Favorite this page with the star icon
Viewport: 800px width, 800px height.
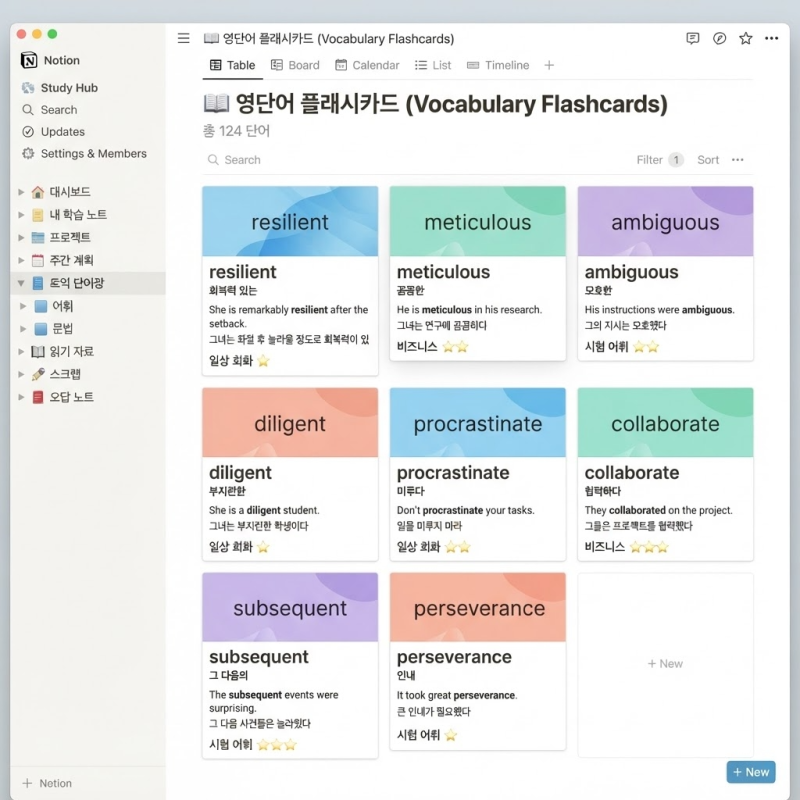(x=746, y=38)
